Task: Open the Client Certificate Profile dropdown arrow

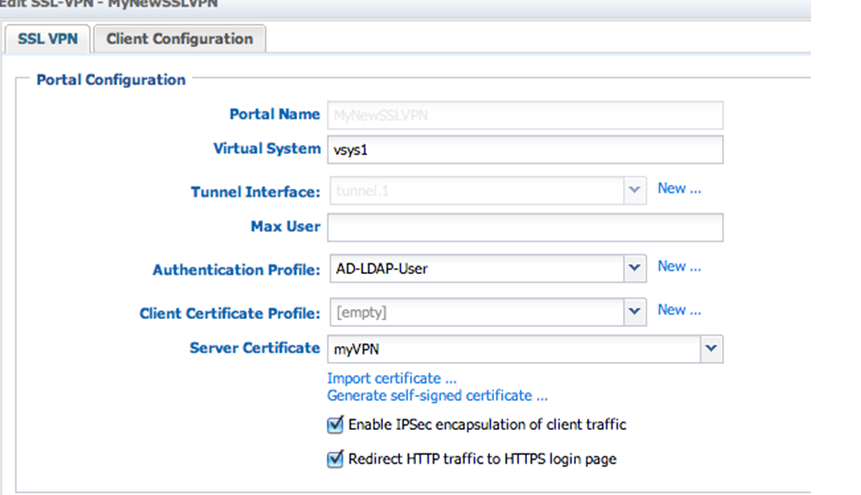Action: (x=635, y=312)
